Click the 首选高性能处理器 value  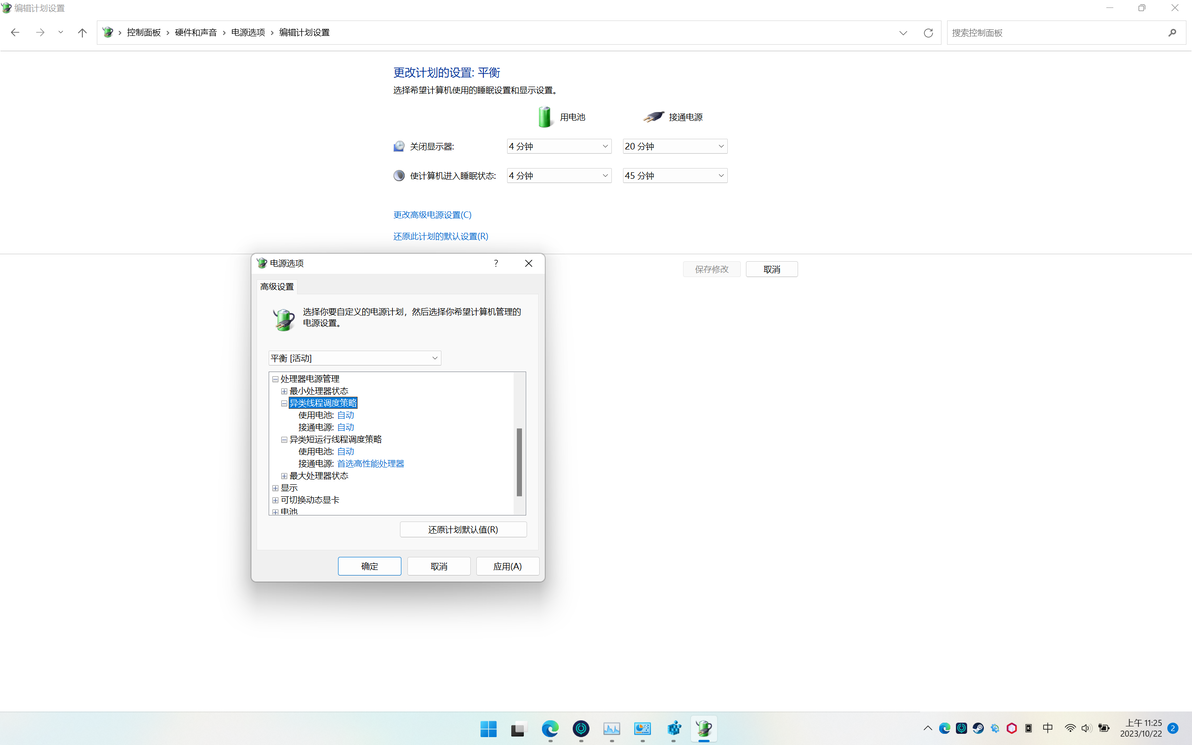370,464
